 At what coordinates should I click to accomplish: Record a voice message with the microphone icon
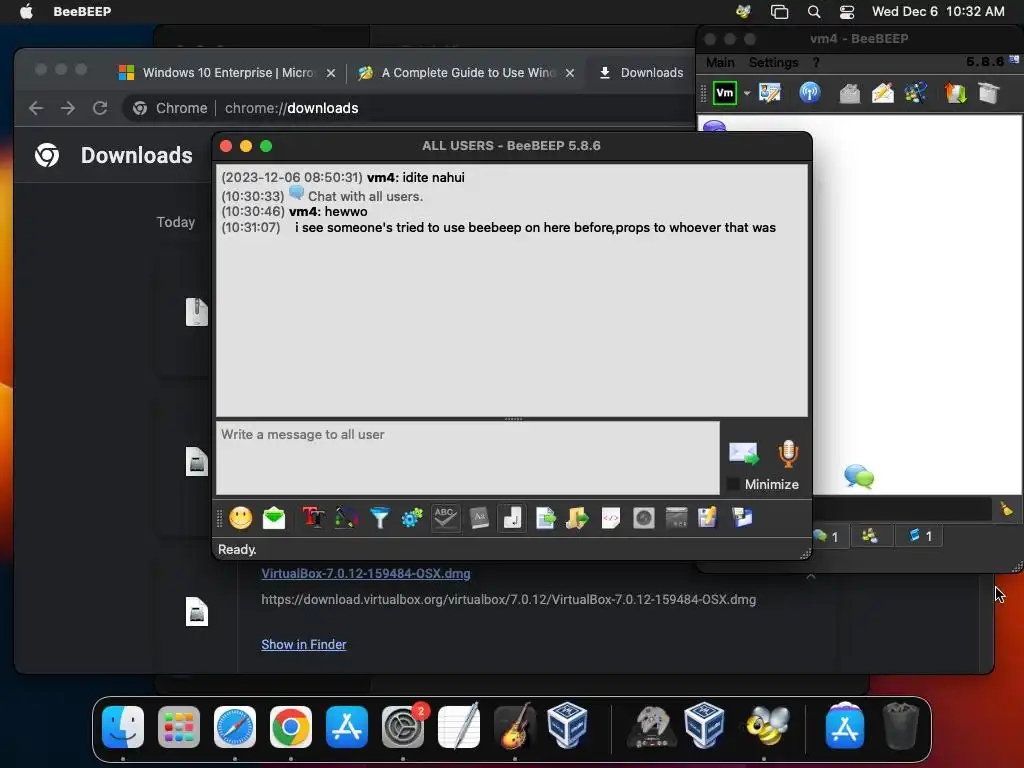(788, 453)
